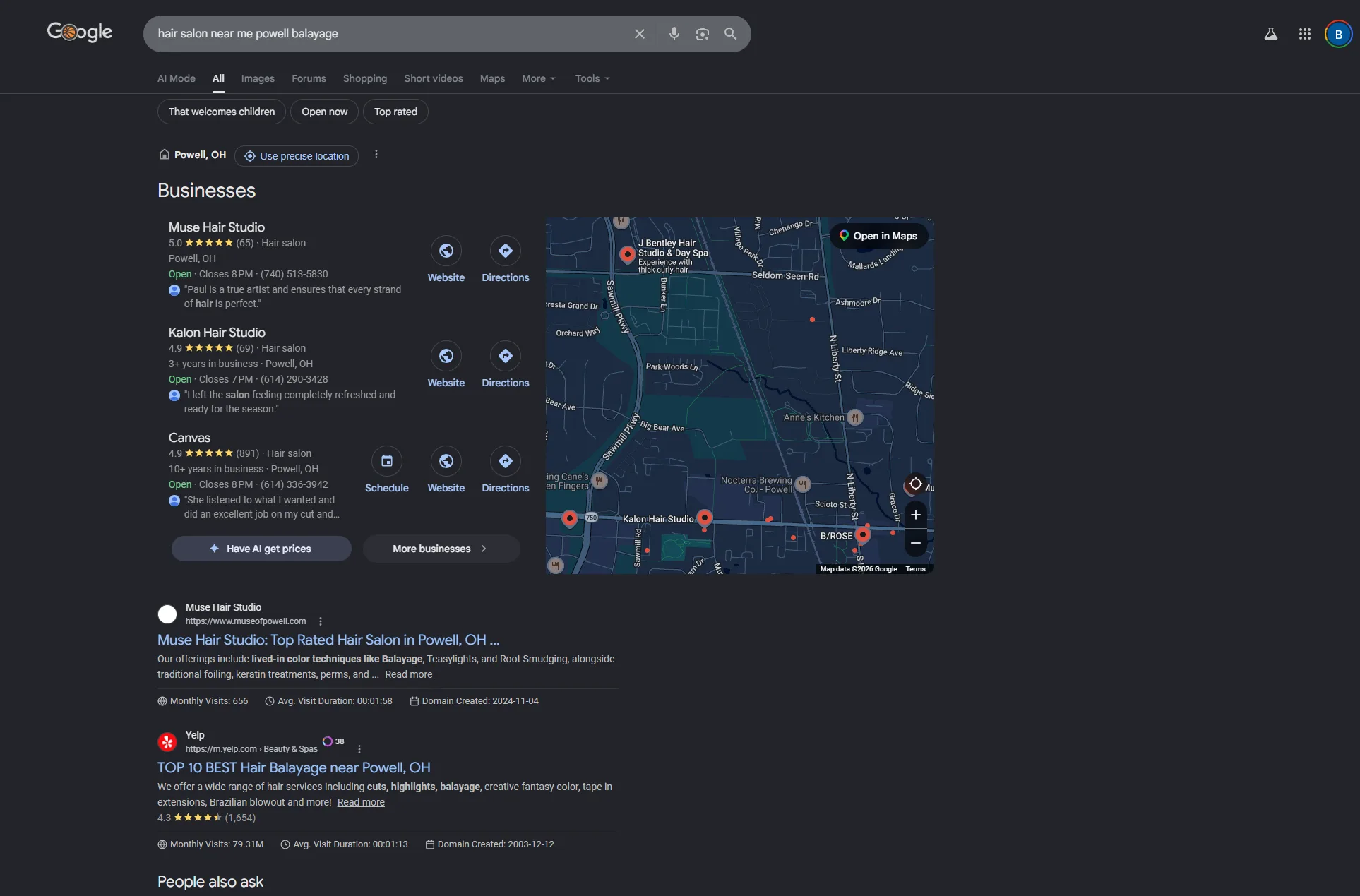Image resolution: width=1360 pixels, height=896 pixels.
Task: Switch to AI Mode tab
Action: tap(177, 78)
